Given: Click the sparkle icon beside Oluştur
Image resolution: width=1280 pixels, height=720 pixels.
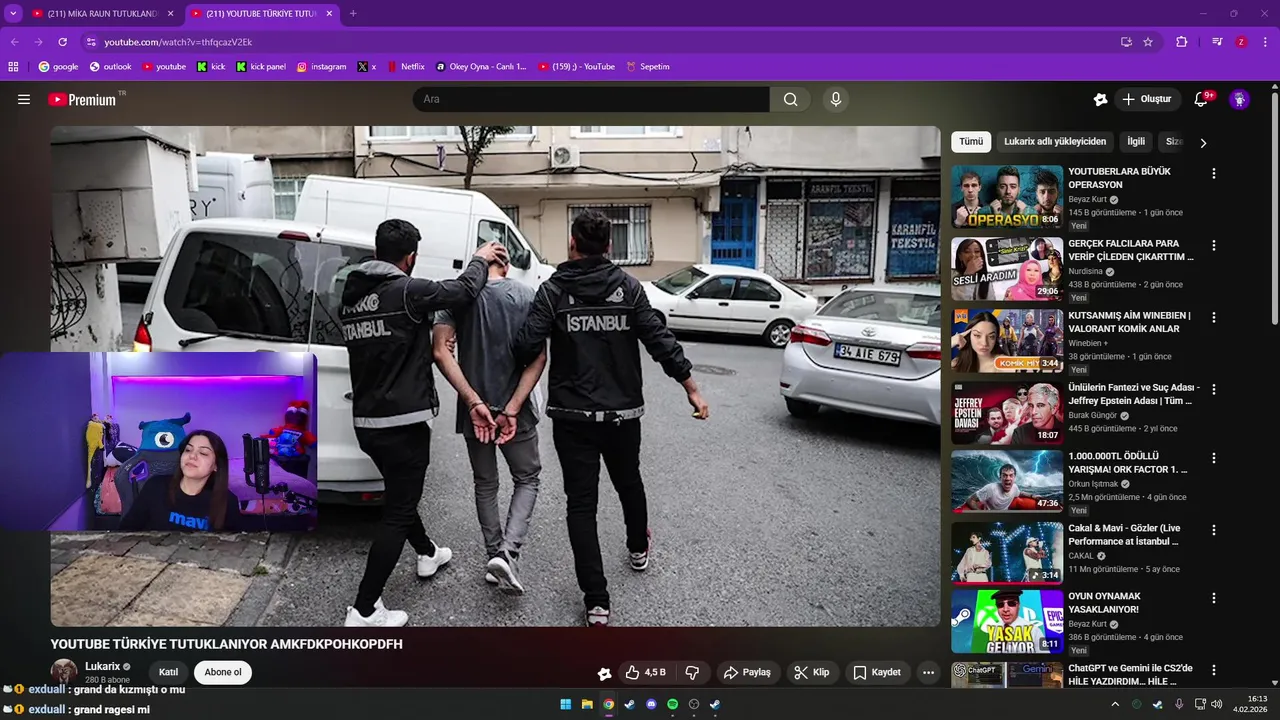Looking at the screenshot, I should [1100, 99].
